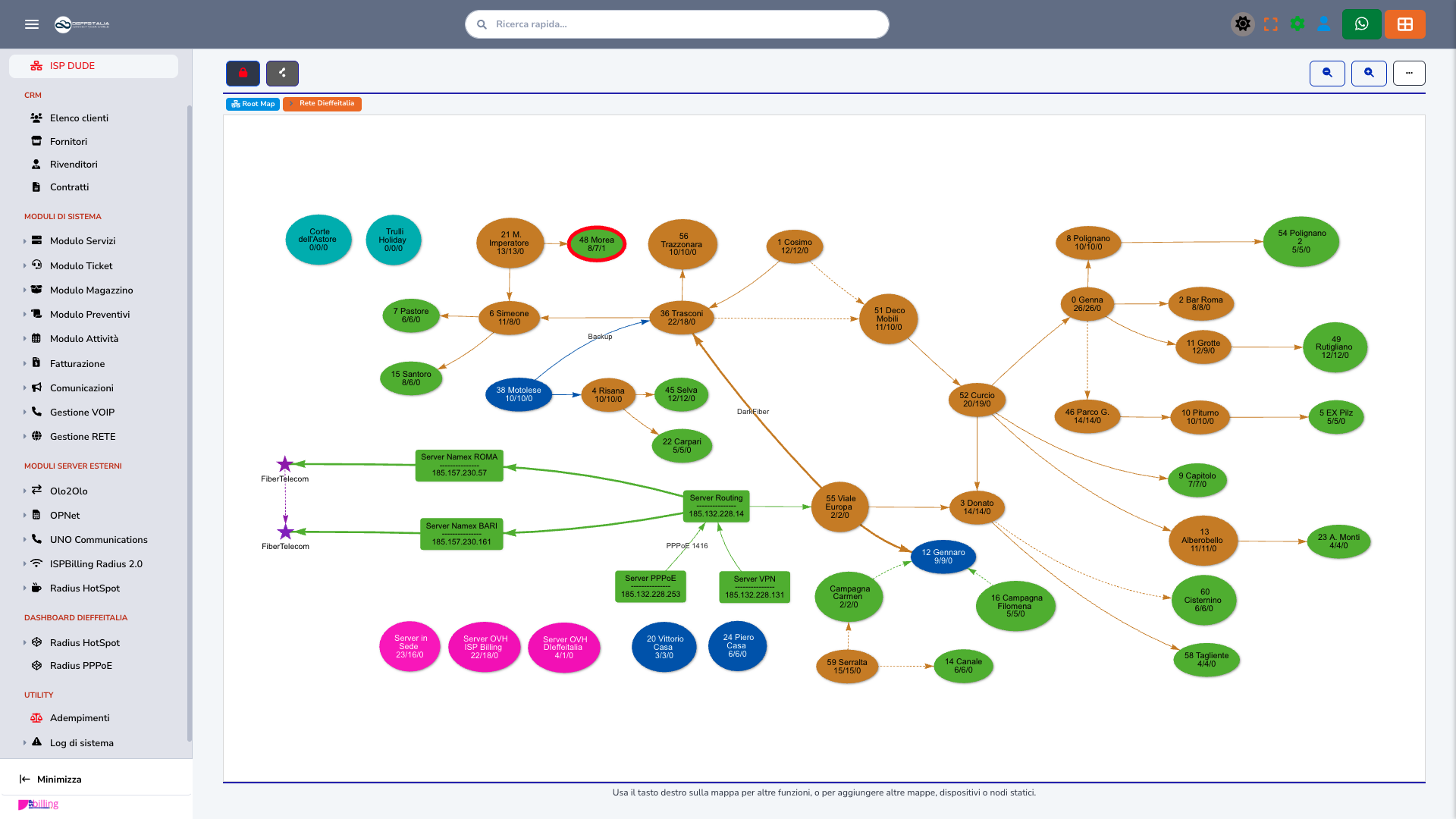Open the three-dots more options button

1409,73
